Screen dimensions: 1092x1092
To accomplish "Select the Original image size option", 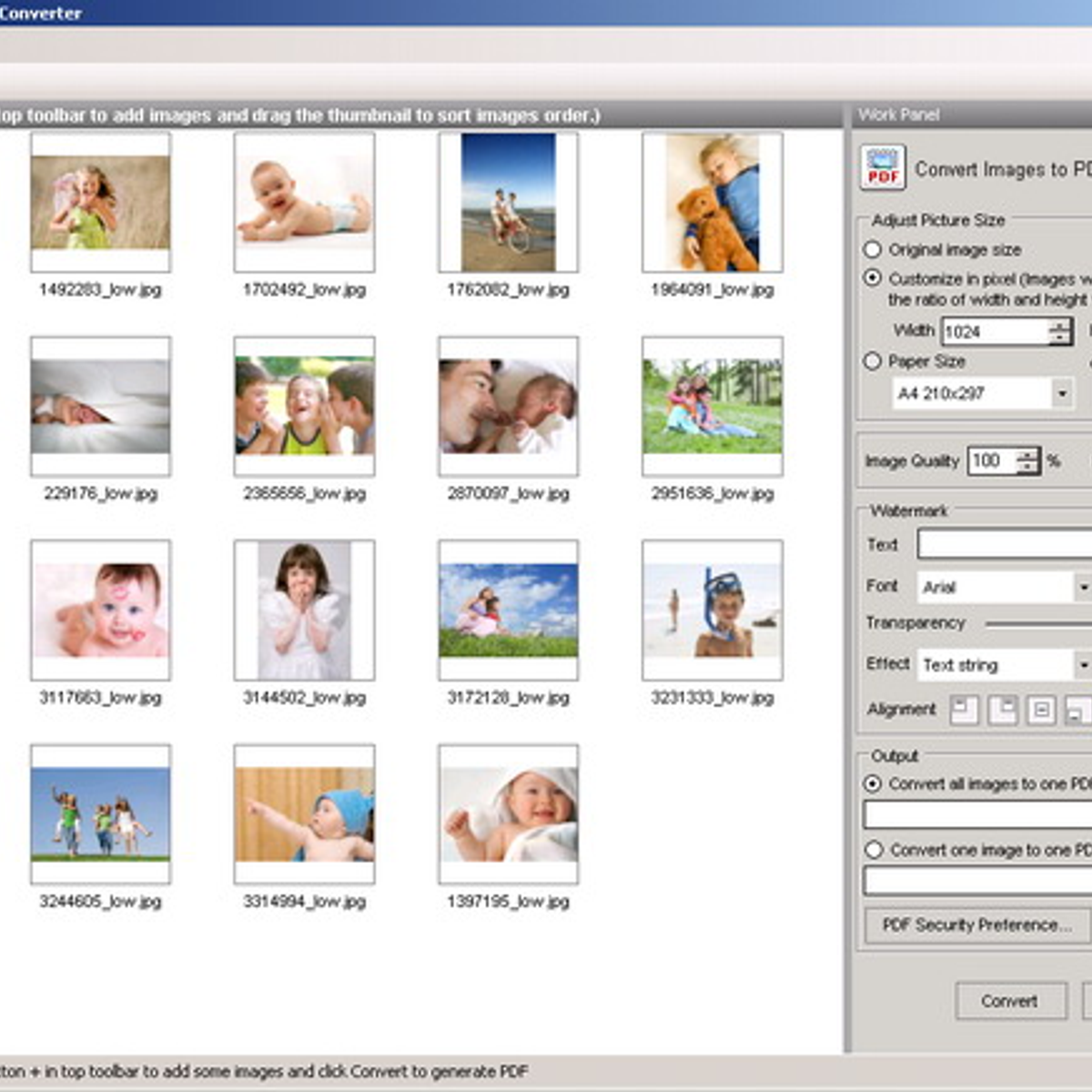I will (873, 249).
